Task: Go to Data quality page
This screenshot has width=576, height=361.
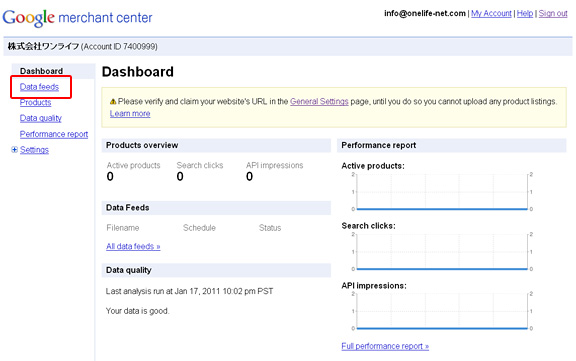Action: click(x=40, y=118)
